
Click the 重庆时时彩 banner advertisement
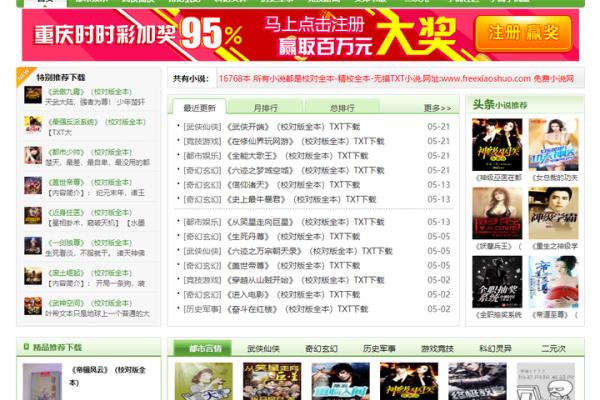[x=300, y=35]
